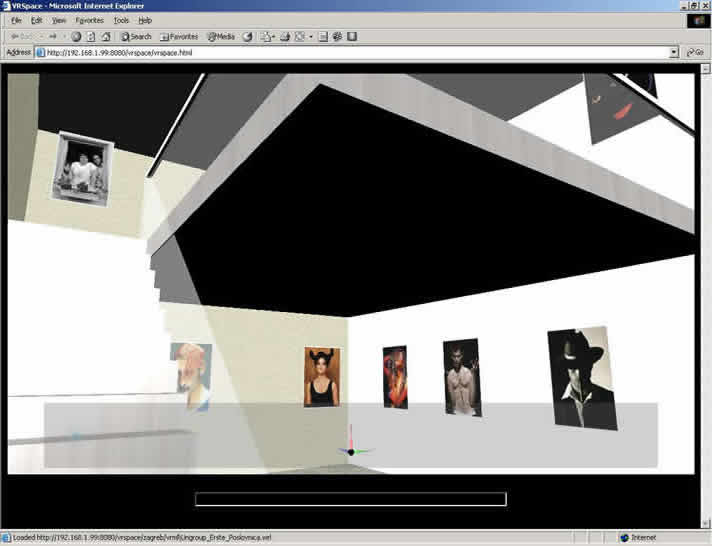Refresh the page using the toolbar icon
This screenshot has height=546, width=712.
pyautogui.click(x=90, y=36)
